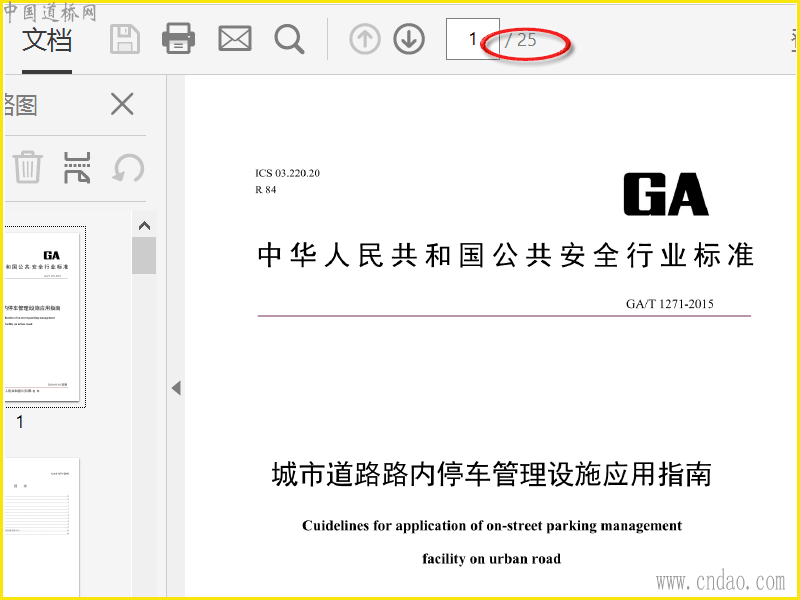Click the line "facility on urban road"

[x=491, y=559]
